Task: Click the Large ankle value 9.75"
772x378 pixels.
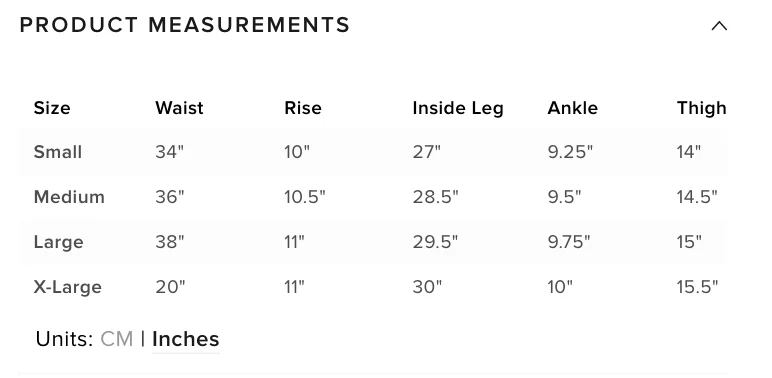Action: tap(569, 242)
